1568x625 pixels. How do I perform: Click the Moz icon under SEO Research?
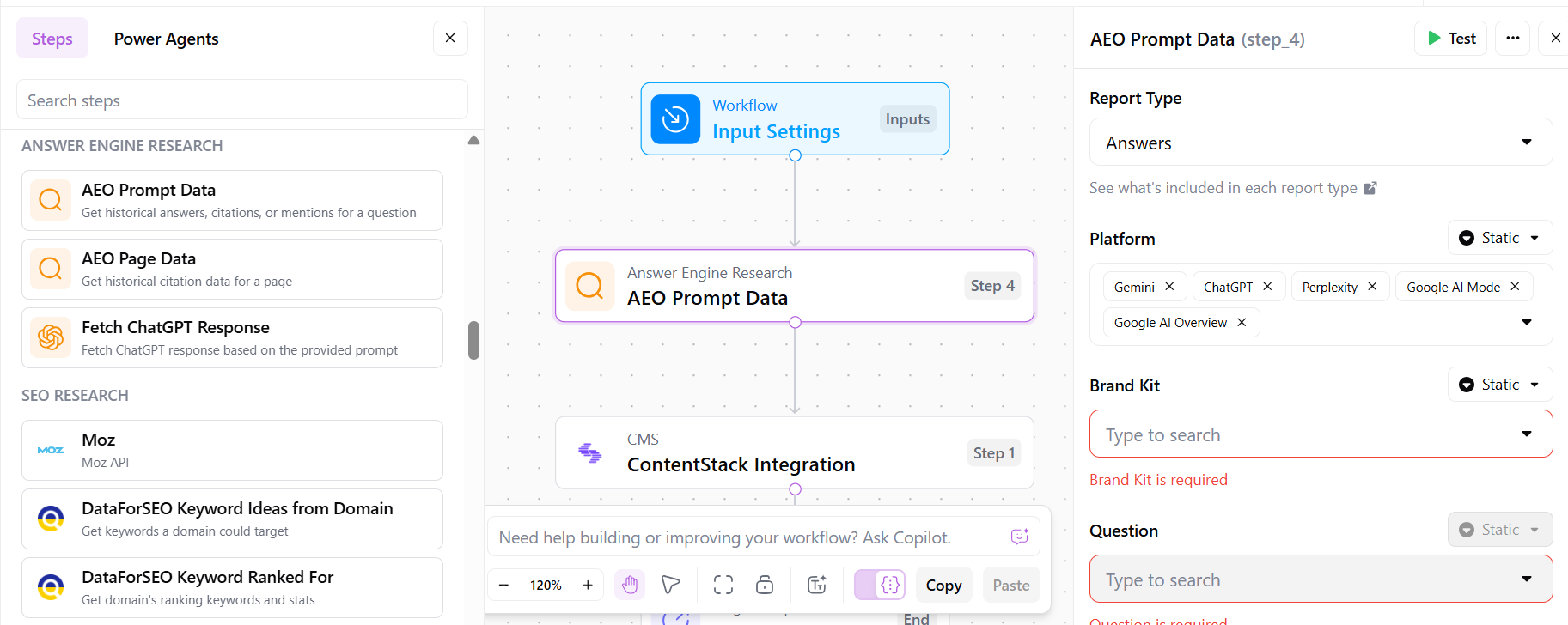point(50,450)
